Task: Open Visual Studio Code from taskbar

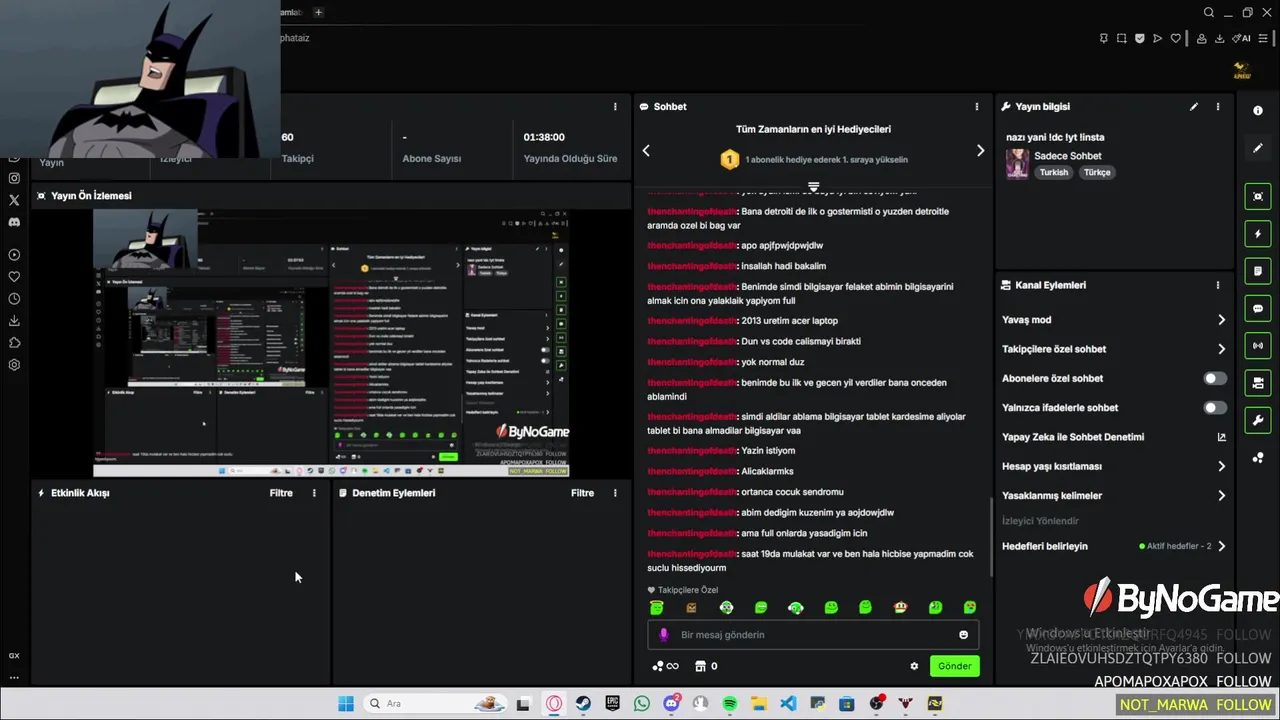Action: click(x=788, y=704)
